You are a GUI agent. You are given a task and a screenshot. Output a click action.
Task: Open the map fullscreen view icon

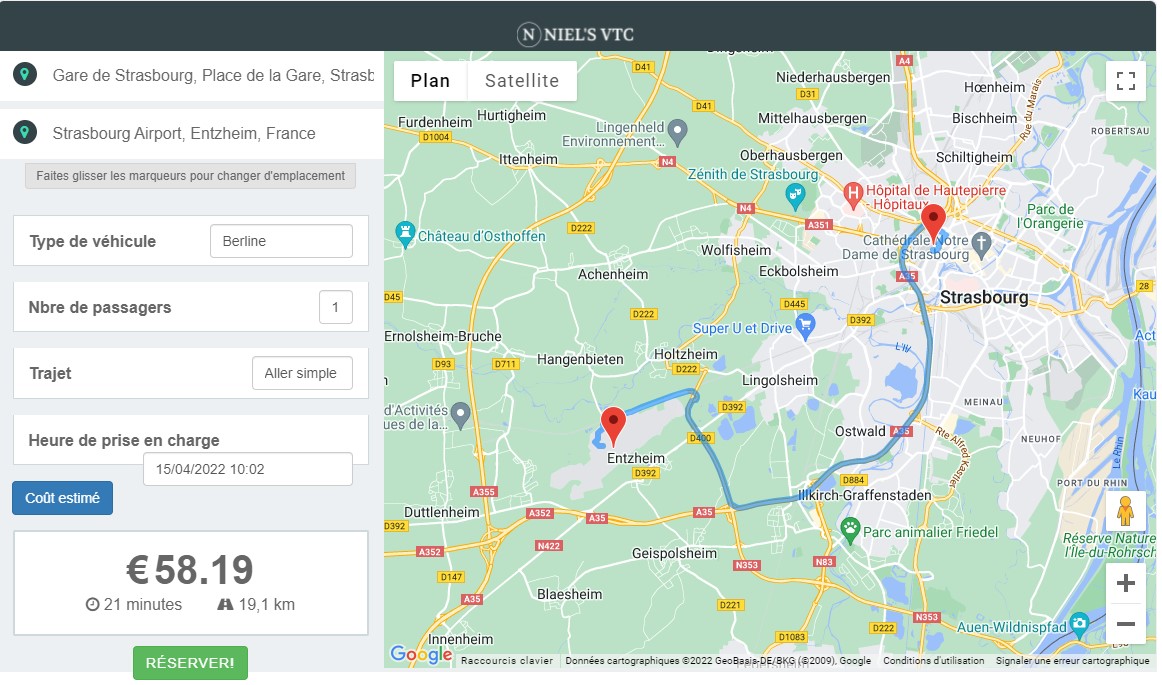pyautogui.click(x=1126, y=81)
